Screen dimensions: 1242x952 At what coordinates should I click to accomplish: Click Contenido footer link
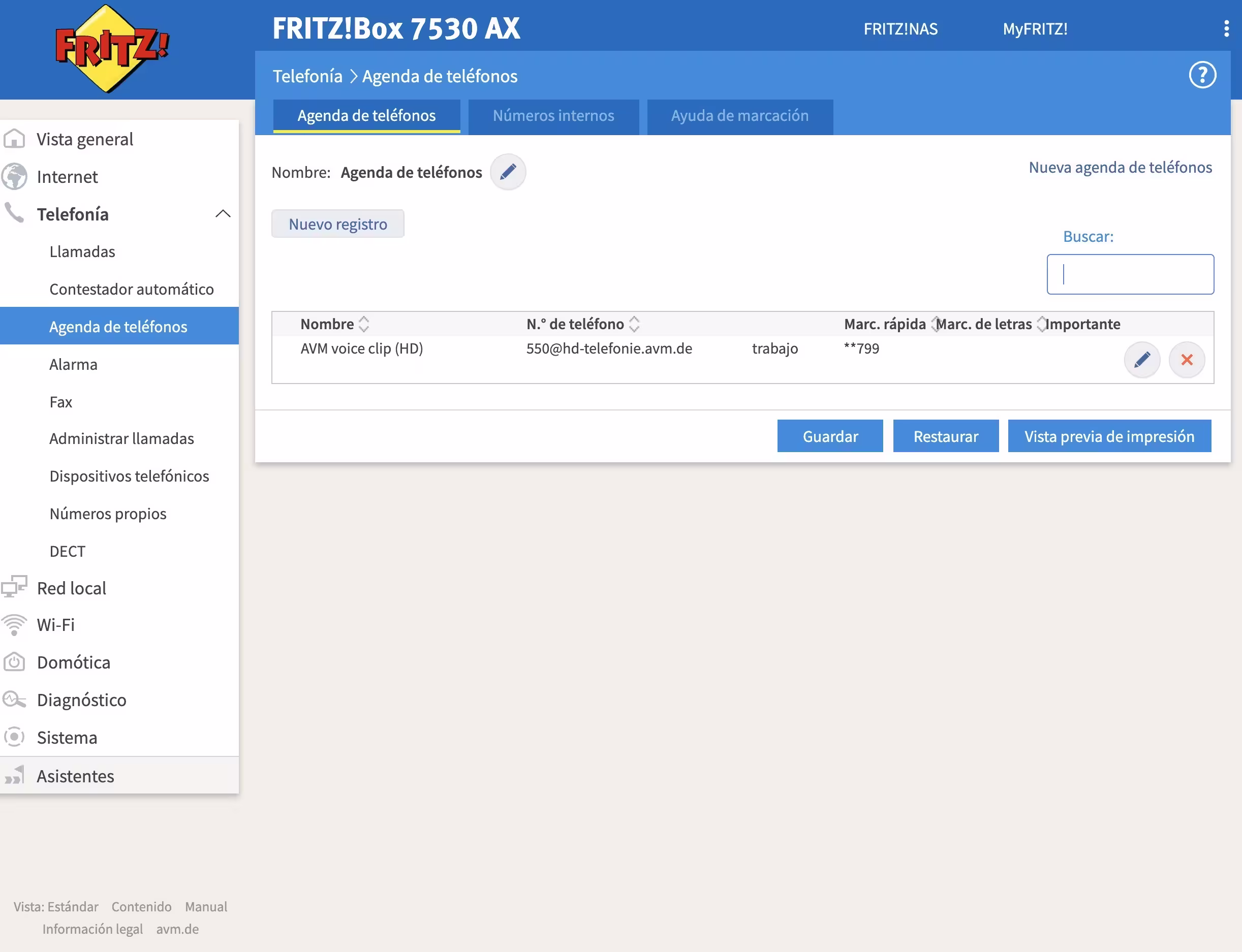[142, 906]
